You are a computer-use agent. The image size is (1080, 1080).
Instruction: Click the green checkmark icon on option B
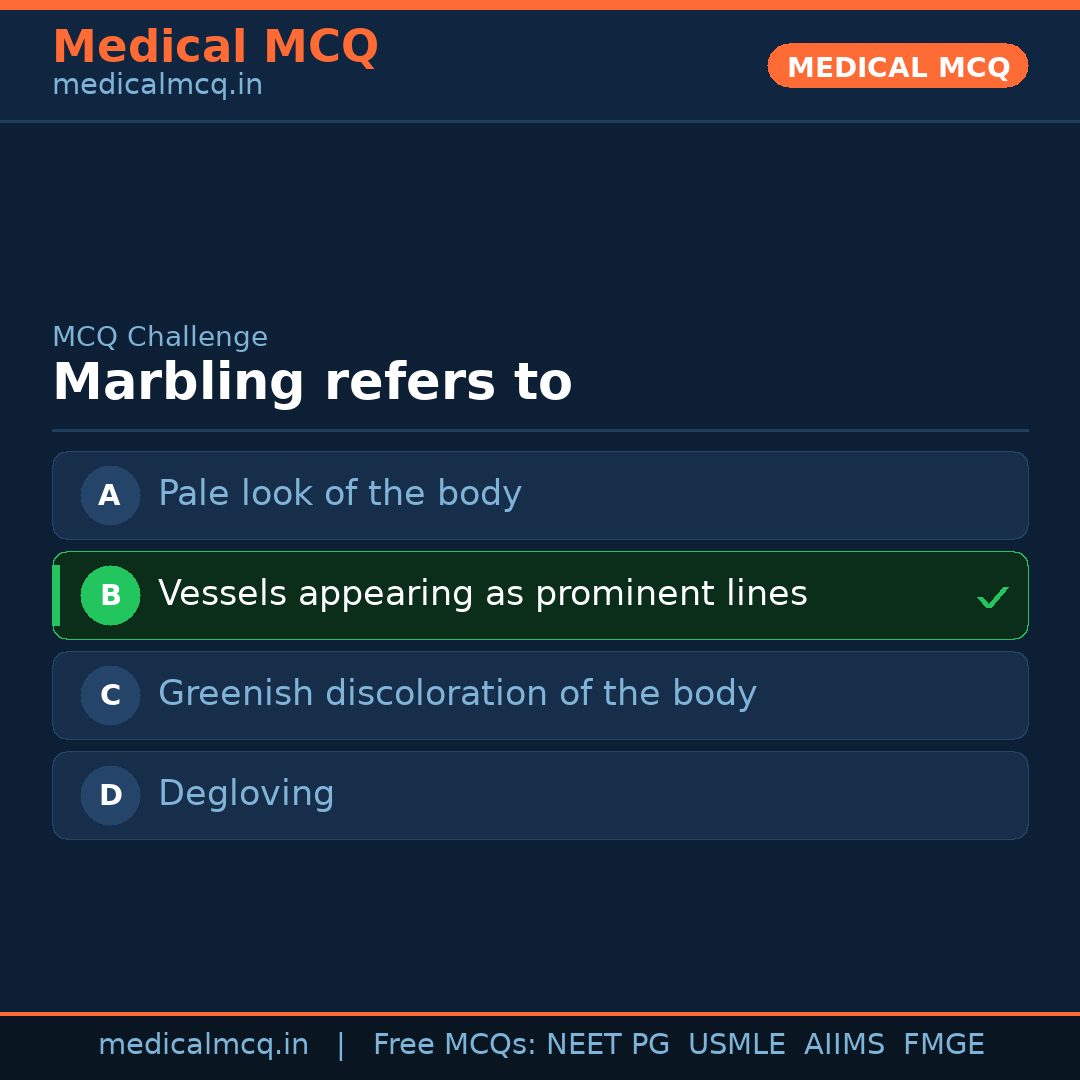(x=992, y=598)
